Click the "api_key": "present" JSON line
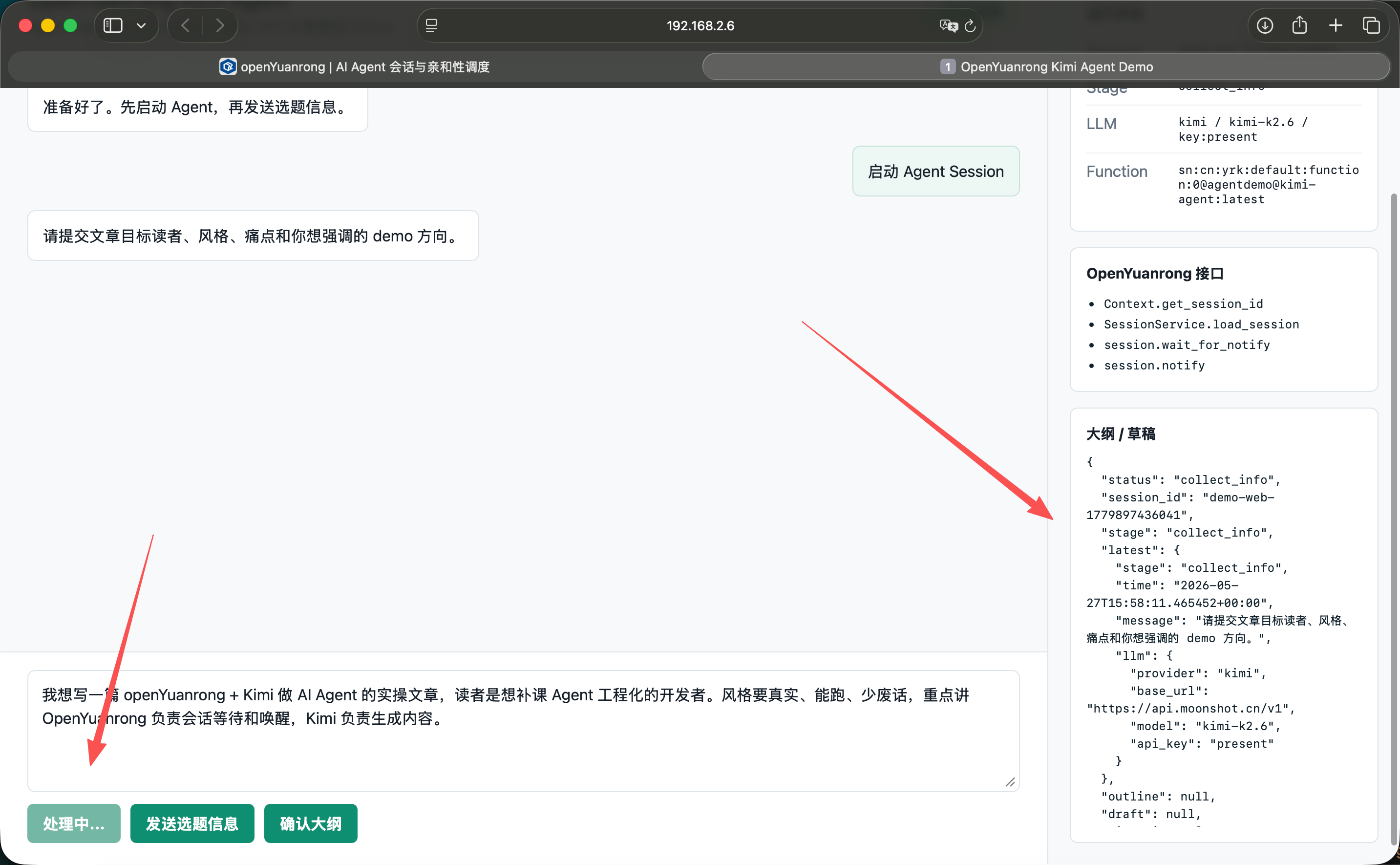1400x865 pixels. click(1202, 744)
